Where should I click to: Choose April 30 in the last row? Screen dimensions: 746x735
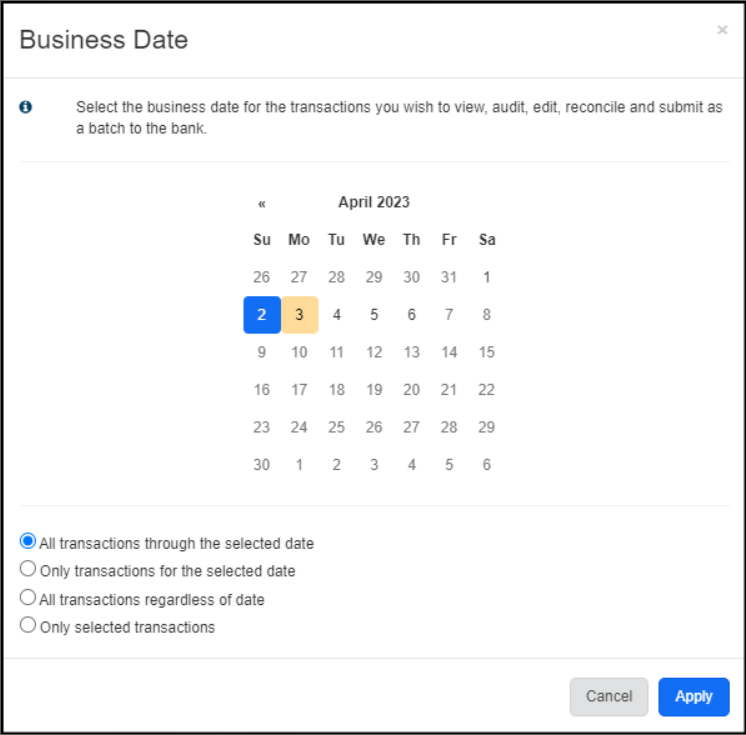[x=262, y=464]
